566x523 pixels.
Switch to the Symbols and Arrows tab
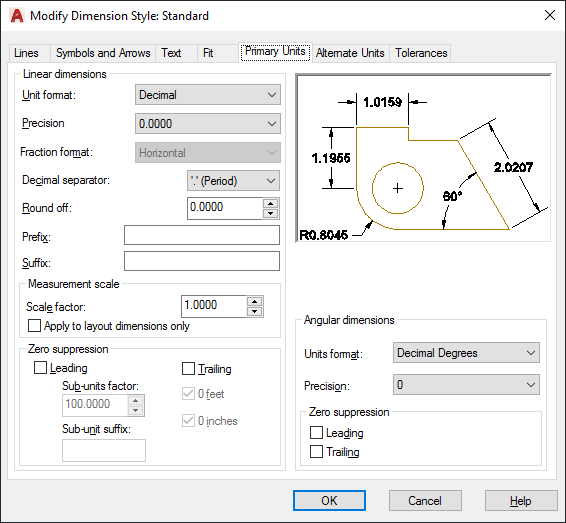103,53
